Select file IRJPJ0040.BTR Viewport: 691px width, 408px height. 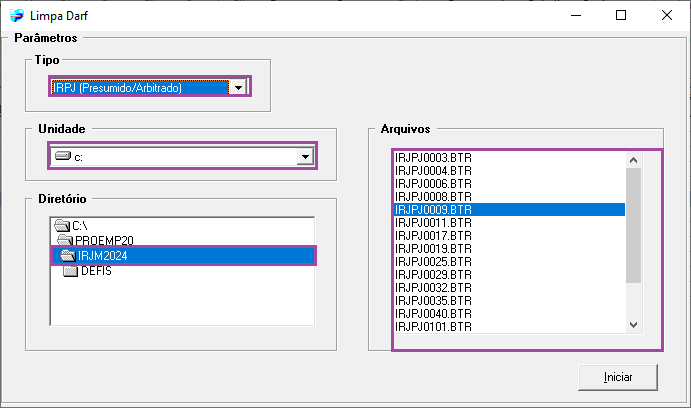point(509,314)
